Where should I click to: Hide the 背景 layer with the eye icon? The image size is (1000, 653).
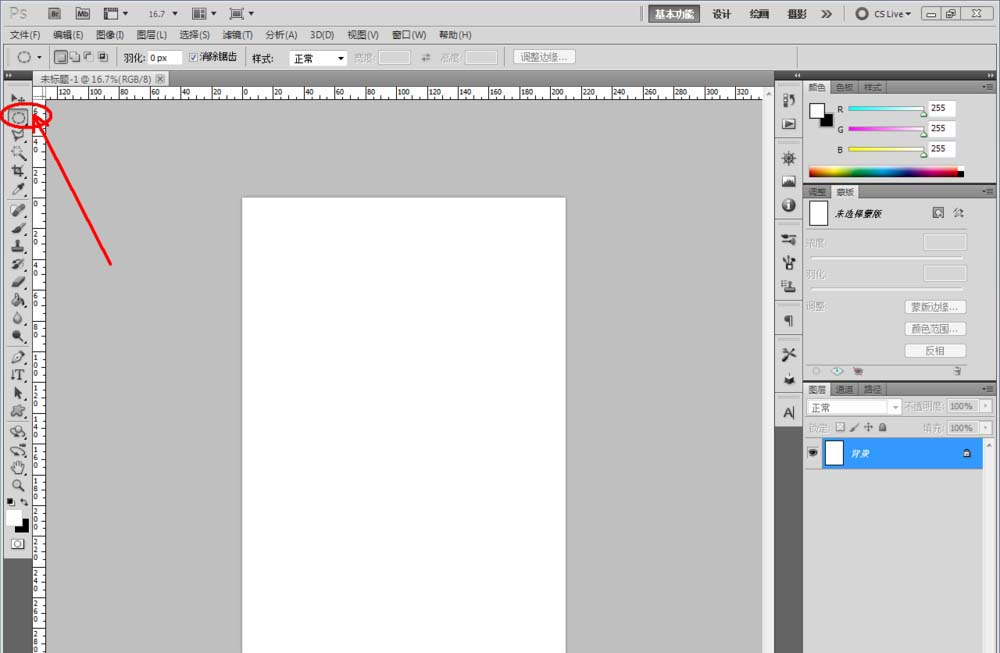coord(812,453)
